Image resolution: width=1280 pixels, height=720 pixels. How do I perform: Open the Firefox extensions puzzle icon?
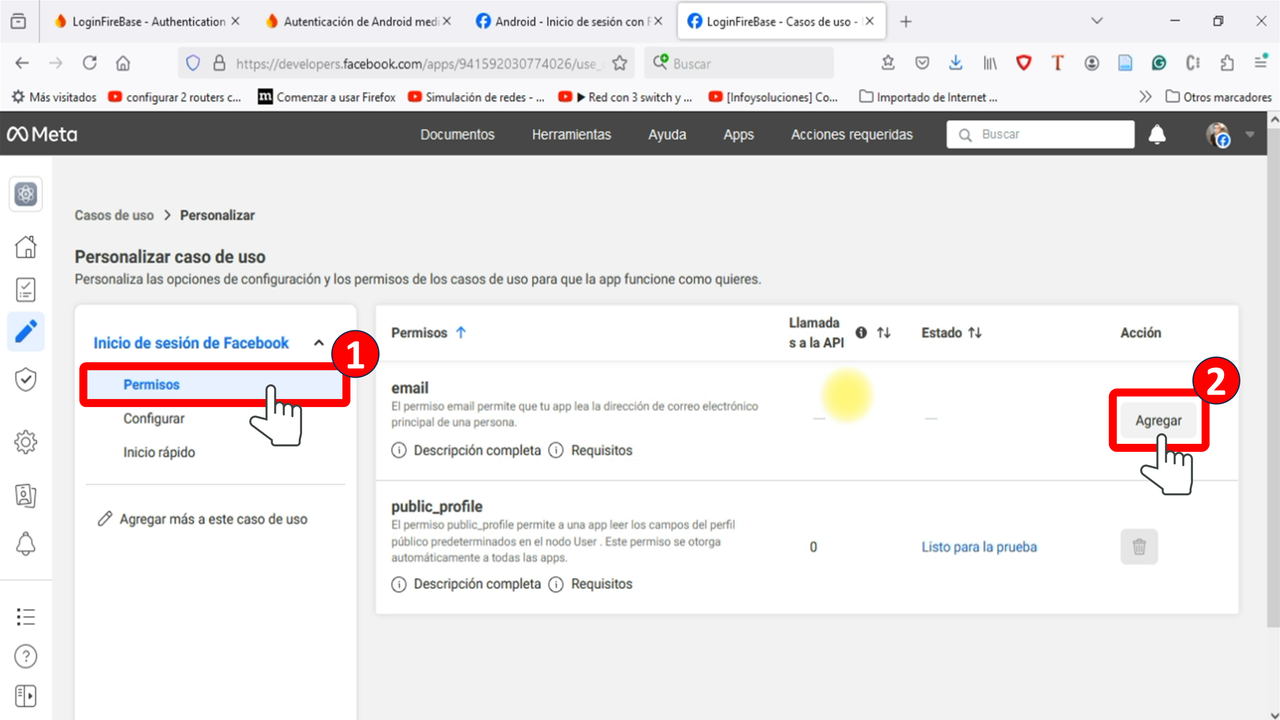click(x=1227, y=63)
